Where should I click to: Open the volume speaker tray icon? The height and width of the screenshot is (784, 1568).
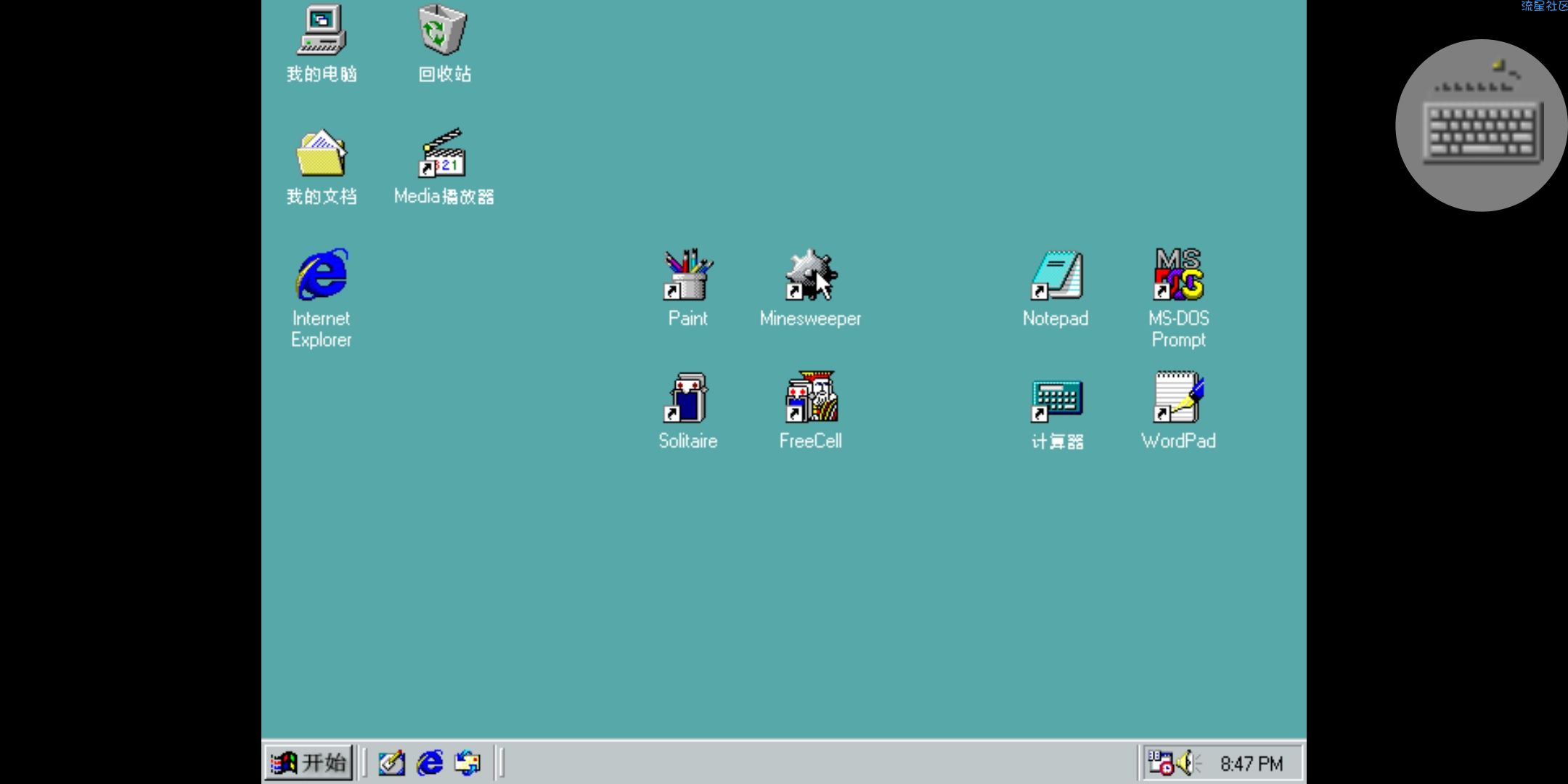(1188, 763)
